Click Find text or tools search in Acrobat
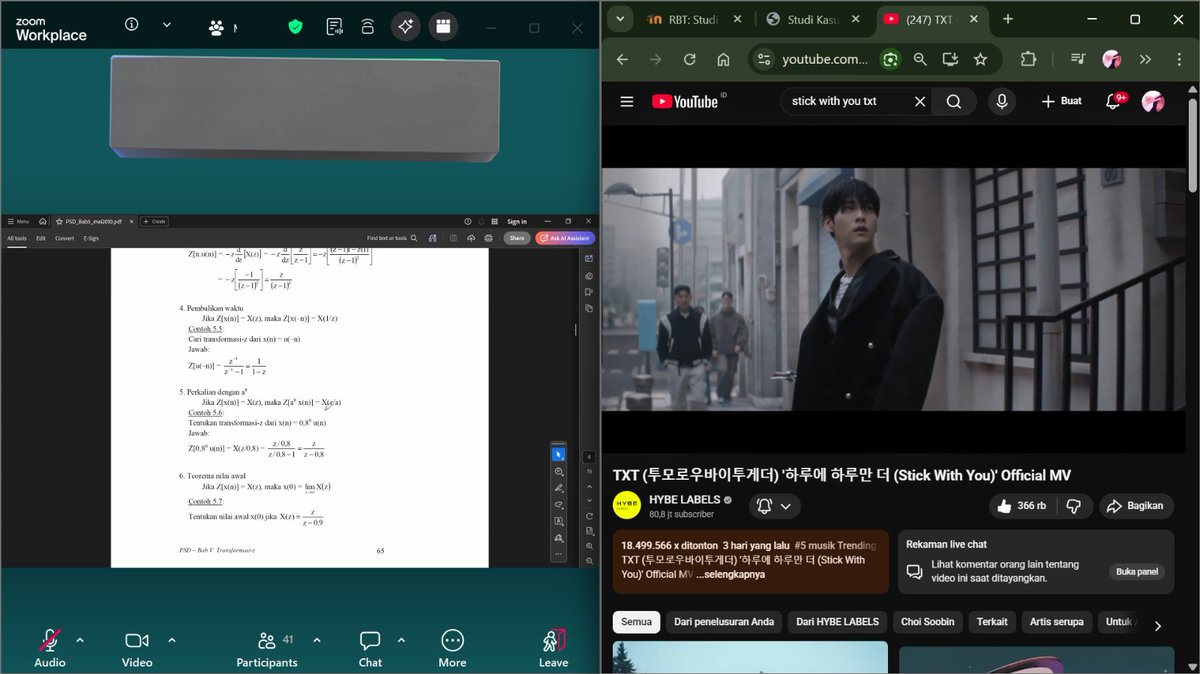The image size is (1200, 674). [393, 238]
